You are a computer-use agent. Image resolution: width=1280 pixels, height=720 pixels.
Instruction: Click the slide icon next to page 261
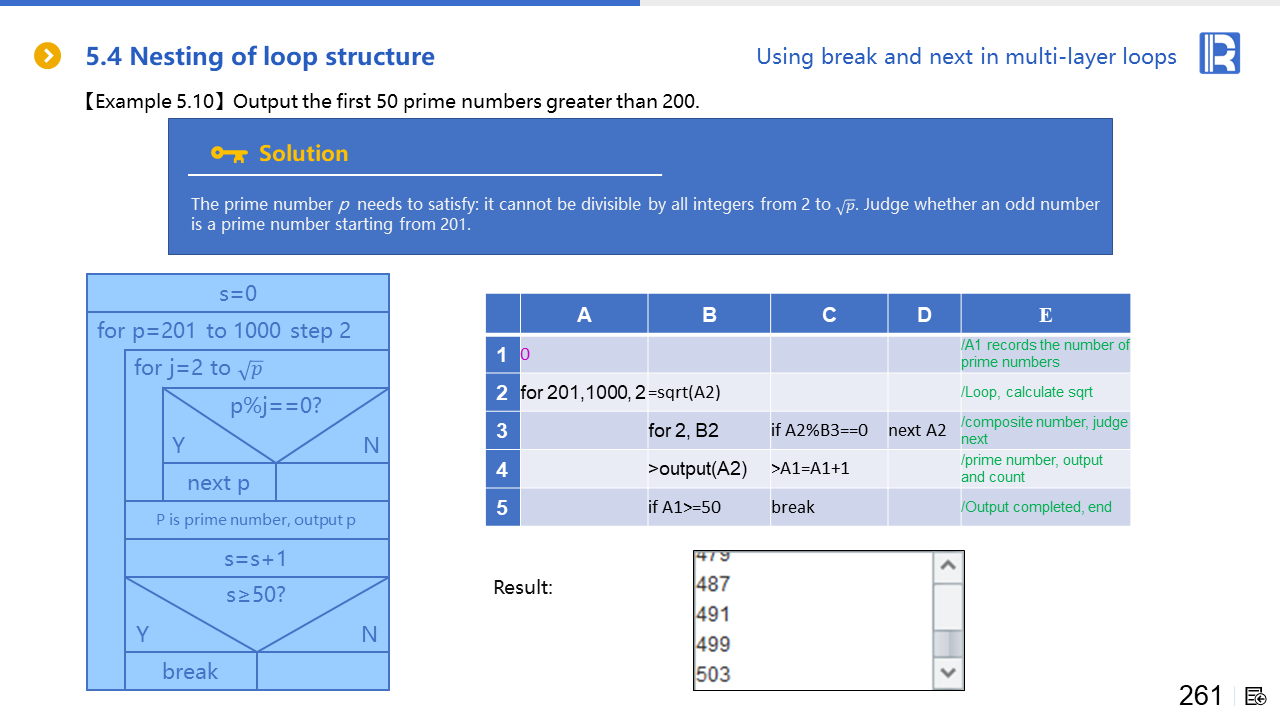1256,696
